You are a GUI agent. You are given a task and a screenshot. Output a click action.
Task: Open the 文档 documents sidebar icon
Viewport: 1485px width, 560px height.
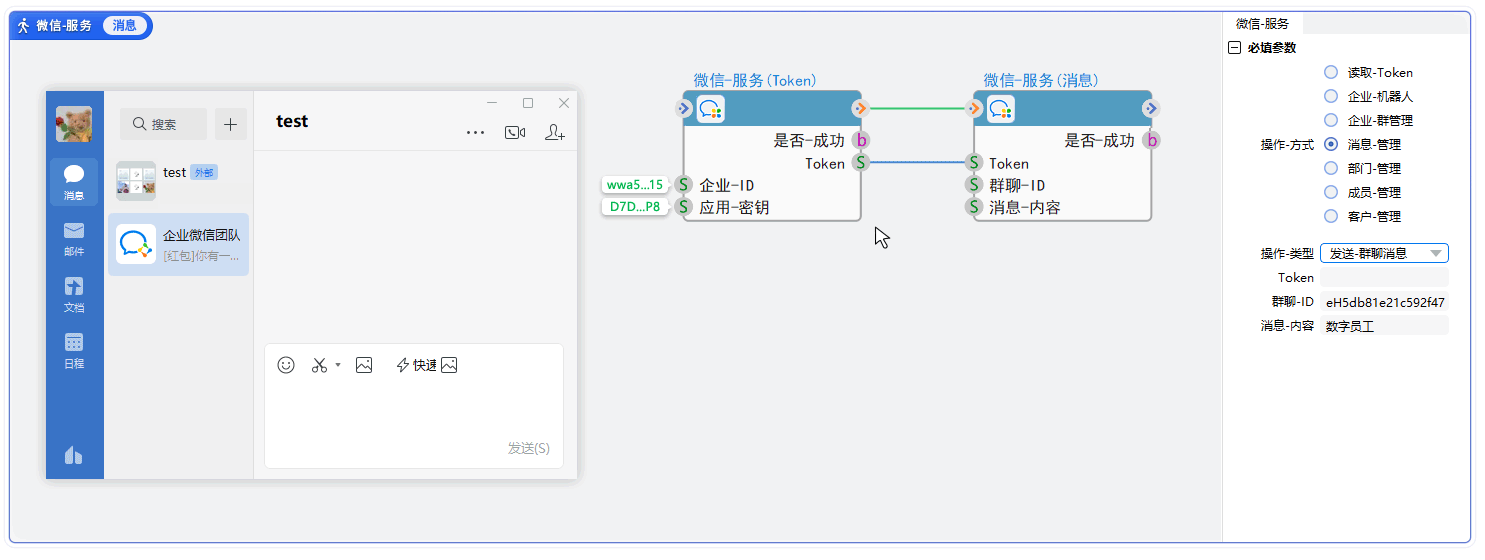(x=74, y=294)
